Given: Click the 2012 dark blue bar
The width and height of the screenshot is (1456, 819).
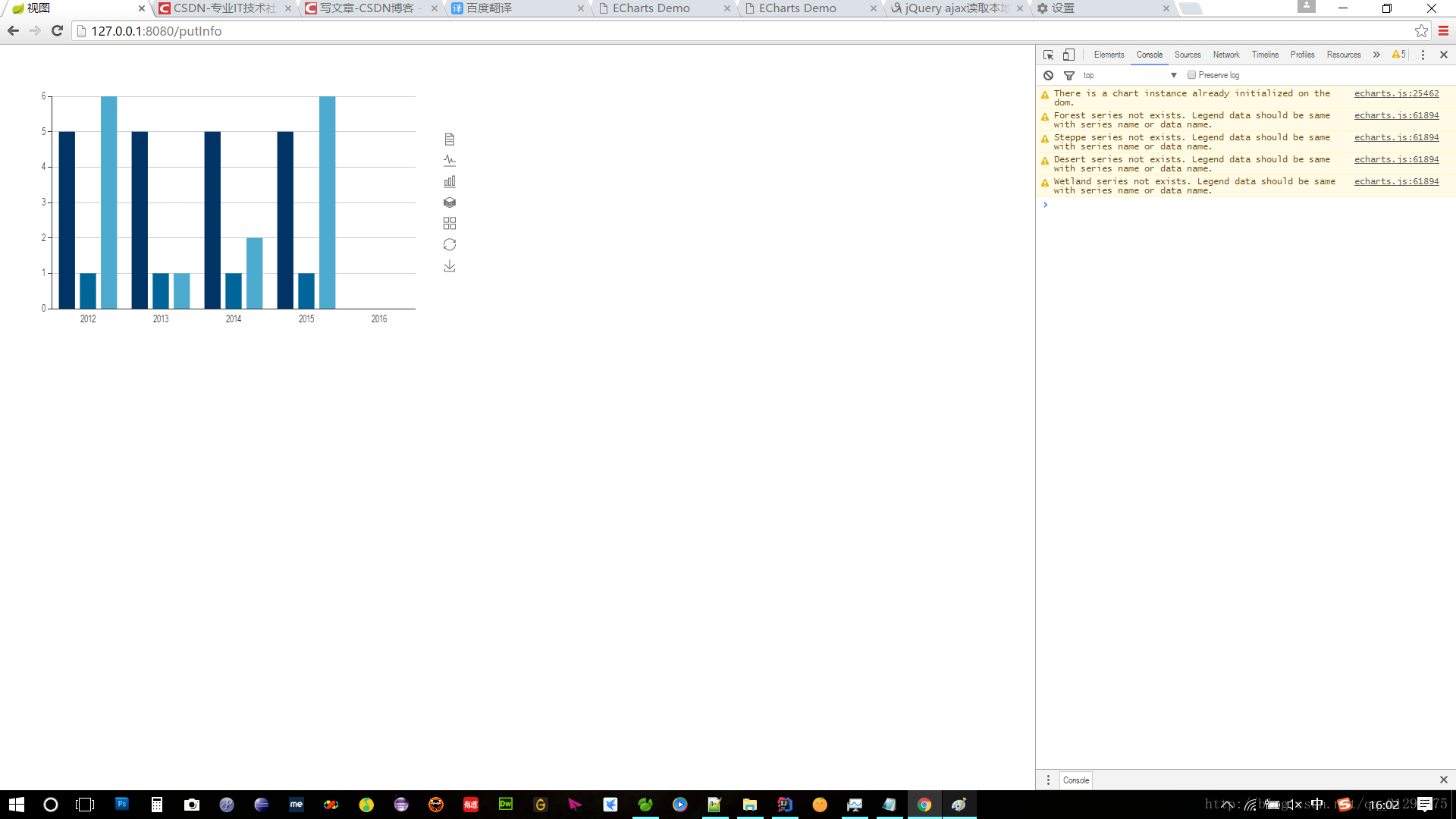Looking at the screenshot, I should pyautogui.click(x=67, y=220).
